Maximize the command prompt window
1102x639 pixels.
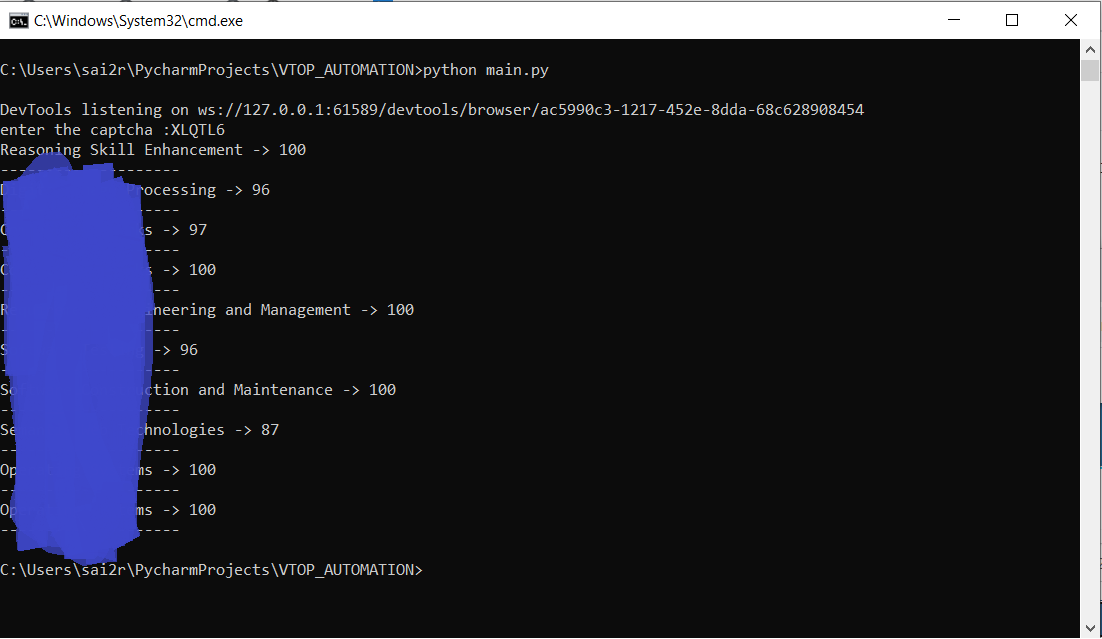[1011, 20]
